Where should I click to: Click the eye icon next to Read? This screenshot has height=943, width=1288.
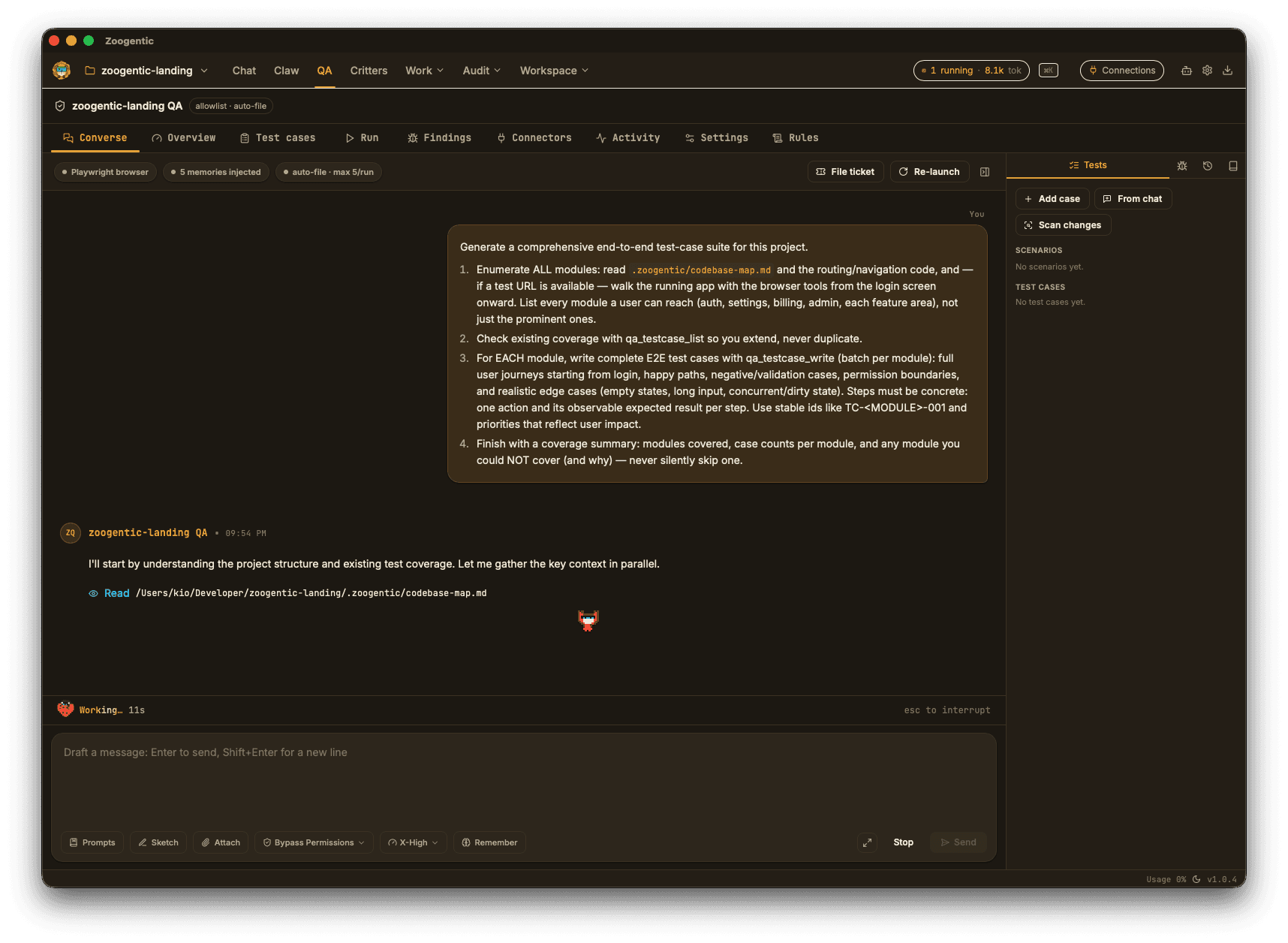[93, 593]
